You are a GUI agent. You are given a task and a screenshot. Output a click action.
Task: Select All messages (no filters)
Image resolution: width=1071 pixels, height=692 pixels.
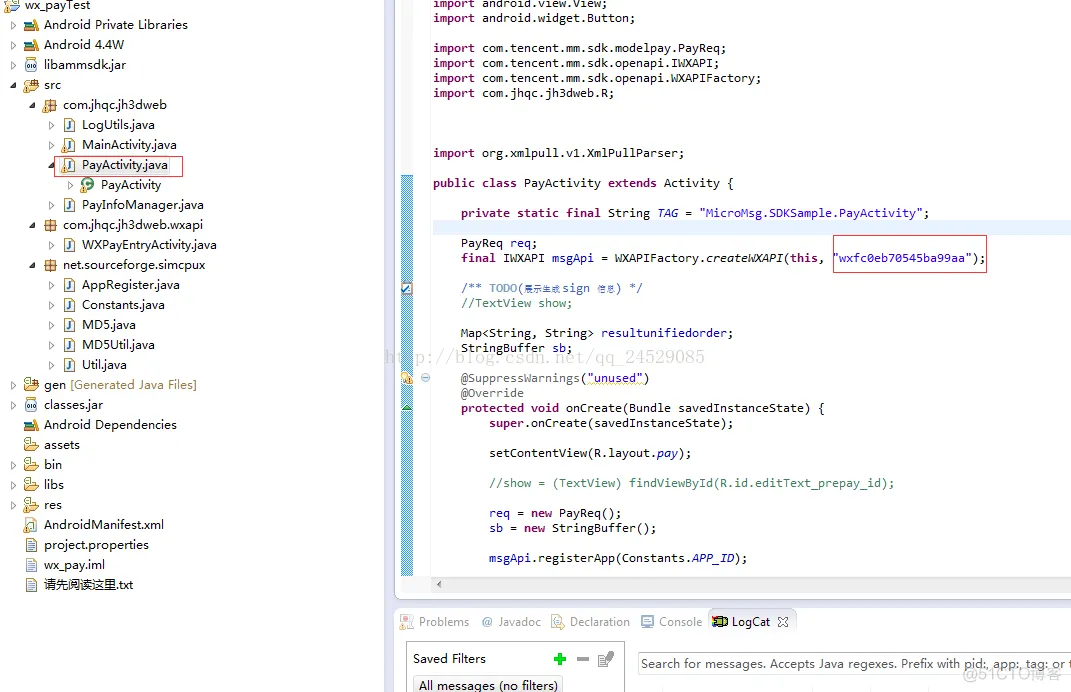[488, 684]
